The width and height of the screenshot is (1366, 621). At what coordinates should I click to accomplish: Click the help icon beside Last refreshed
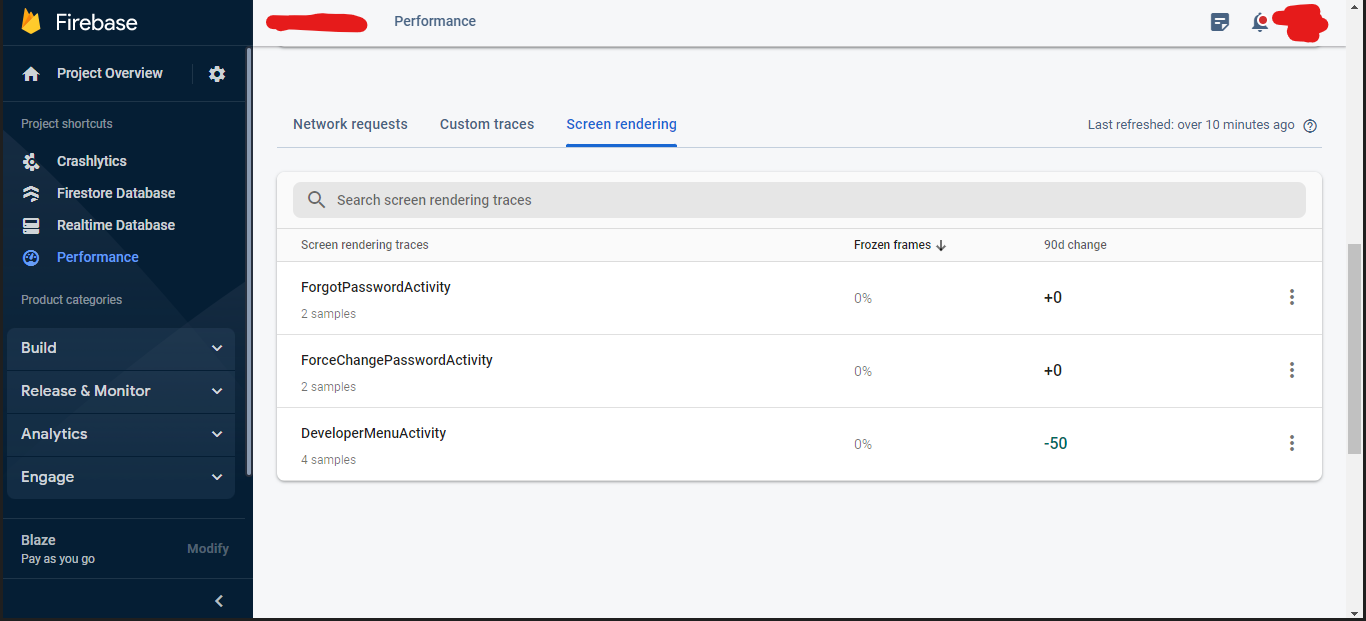[x=1310, y=126]
